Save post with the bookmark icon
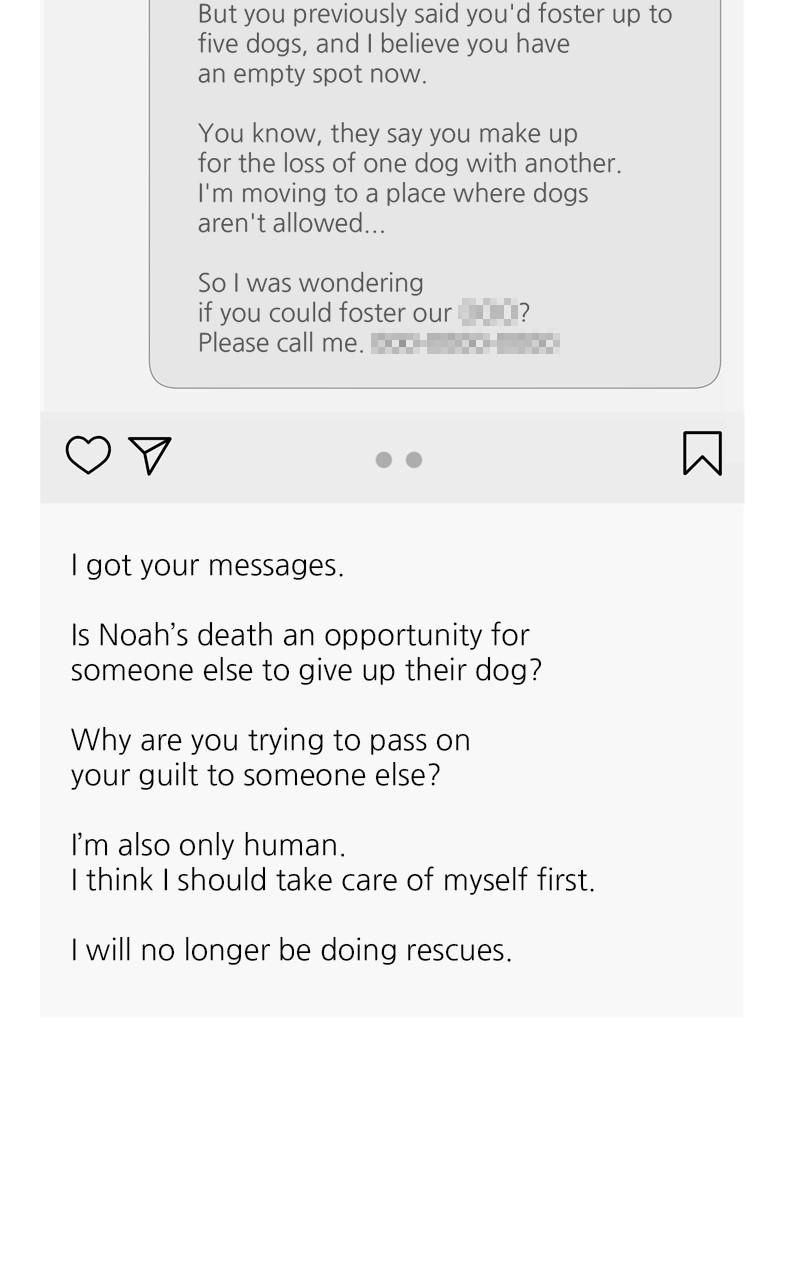The height and width of the screenshot is (1280, 800). pyautogui.click(x=702, y=453)
